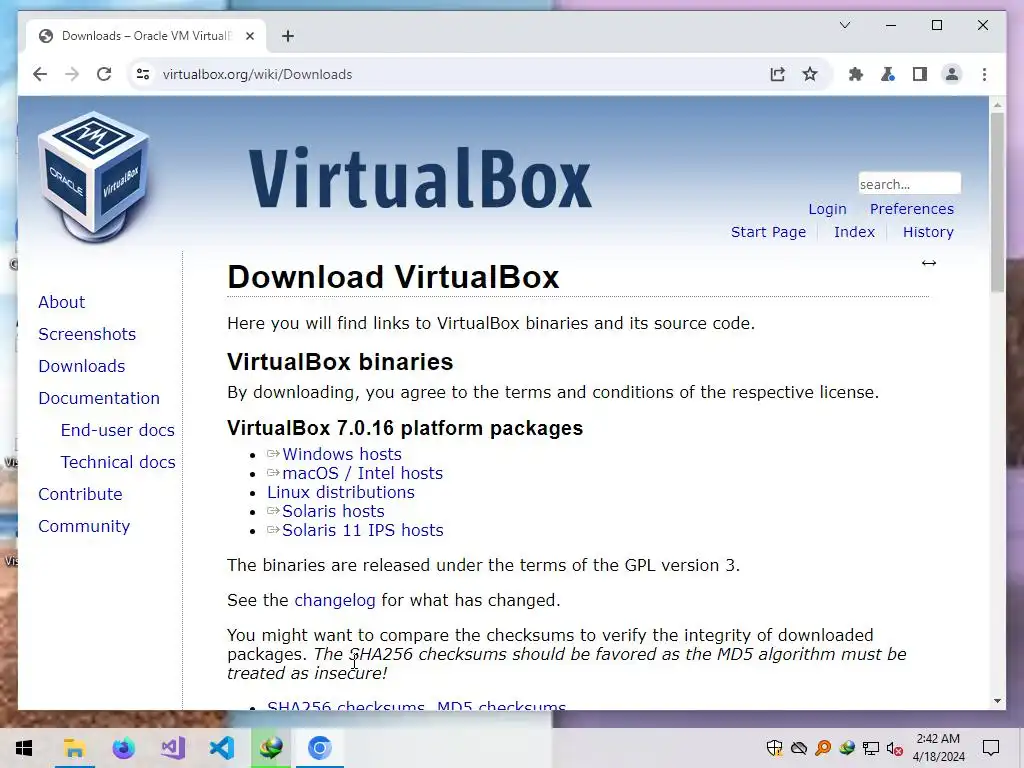Open Technical docs sidebar link
Viewport: 1024px width, 768px height.
[118, 462]
